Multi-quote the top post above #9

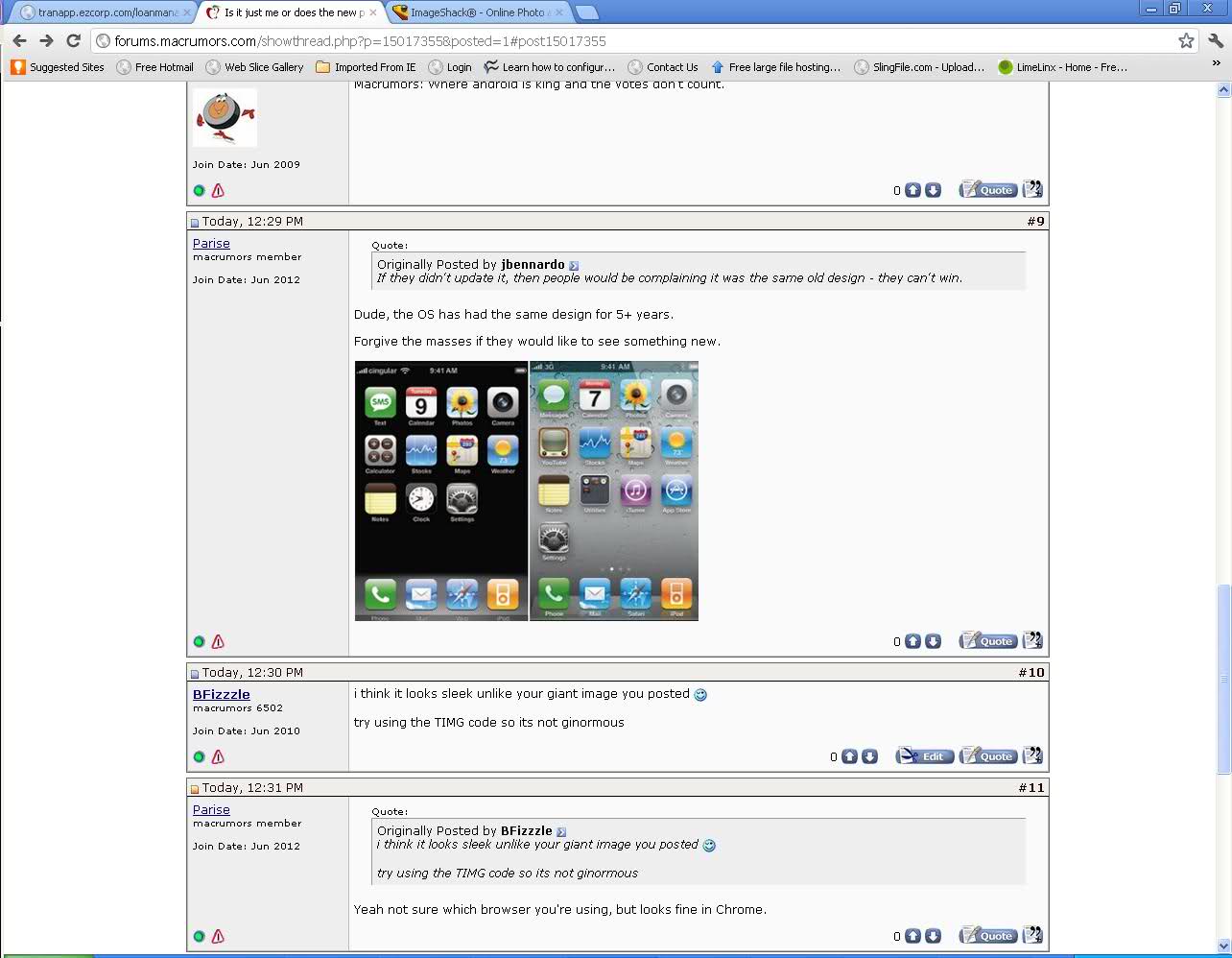pos(1032,188)
